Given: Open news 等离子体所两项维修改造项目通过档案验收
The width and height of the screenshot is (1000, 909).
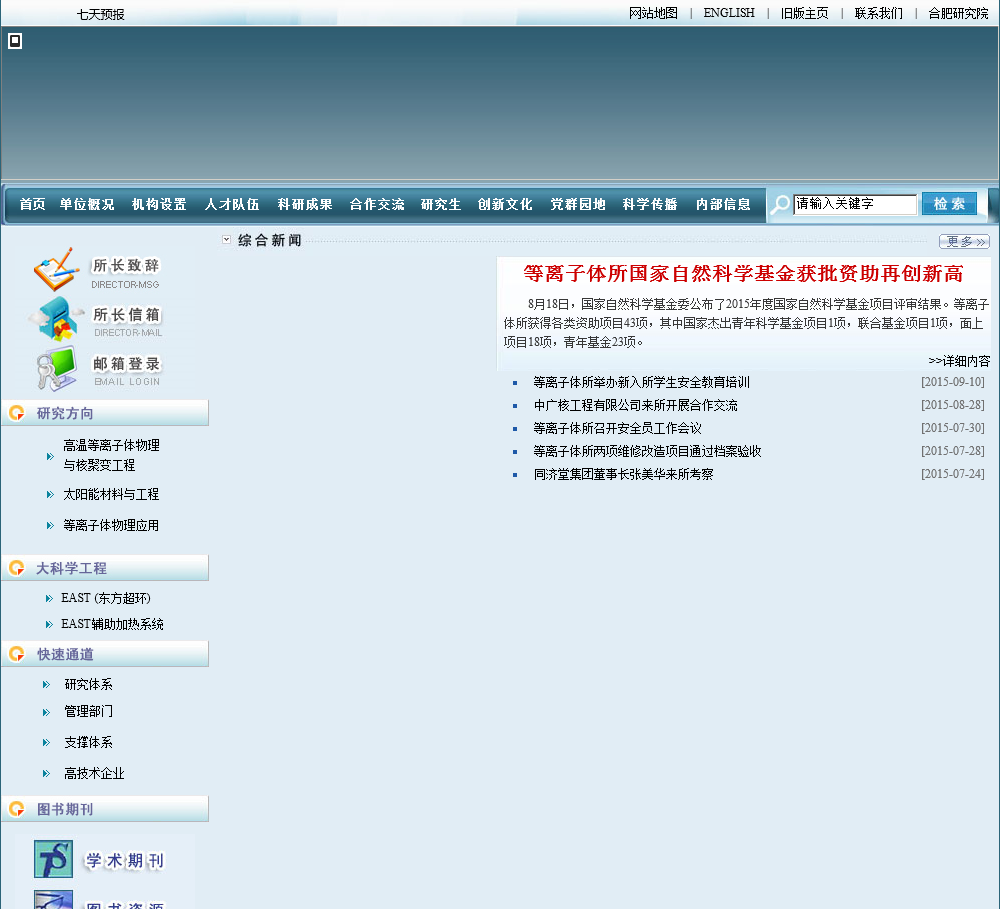Looking at the screenshot, I should (647, 451).
